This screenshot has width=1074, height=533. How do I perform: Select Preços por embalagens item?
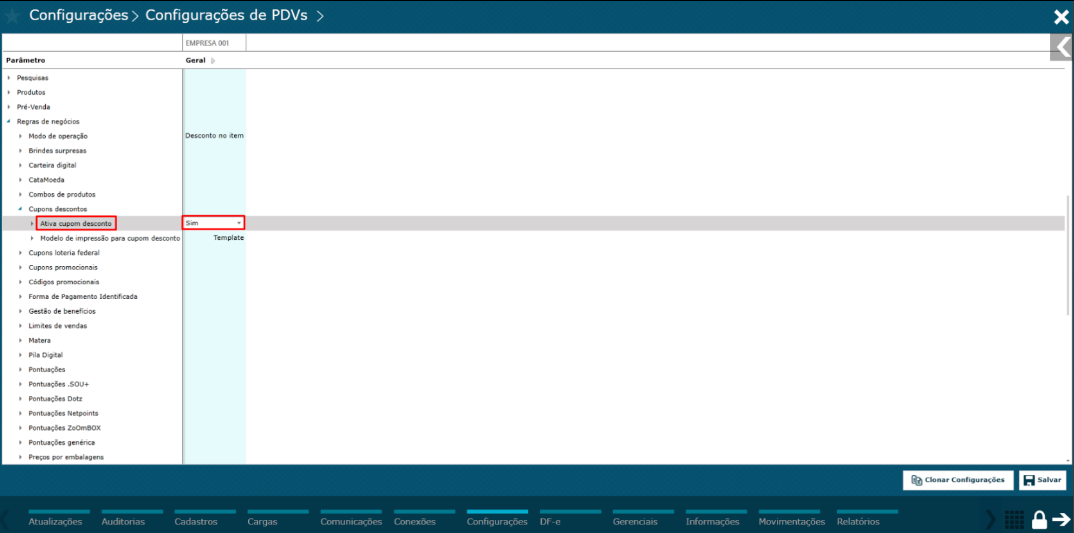(66, 456)
